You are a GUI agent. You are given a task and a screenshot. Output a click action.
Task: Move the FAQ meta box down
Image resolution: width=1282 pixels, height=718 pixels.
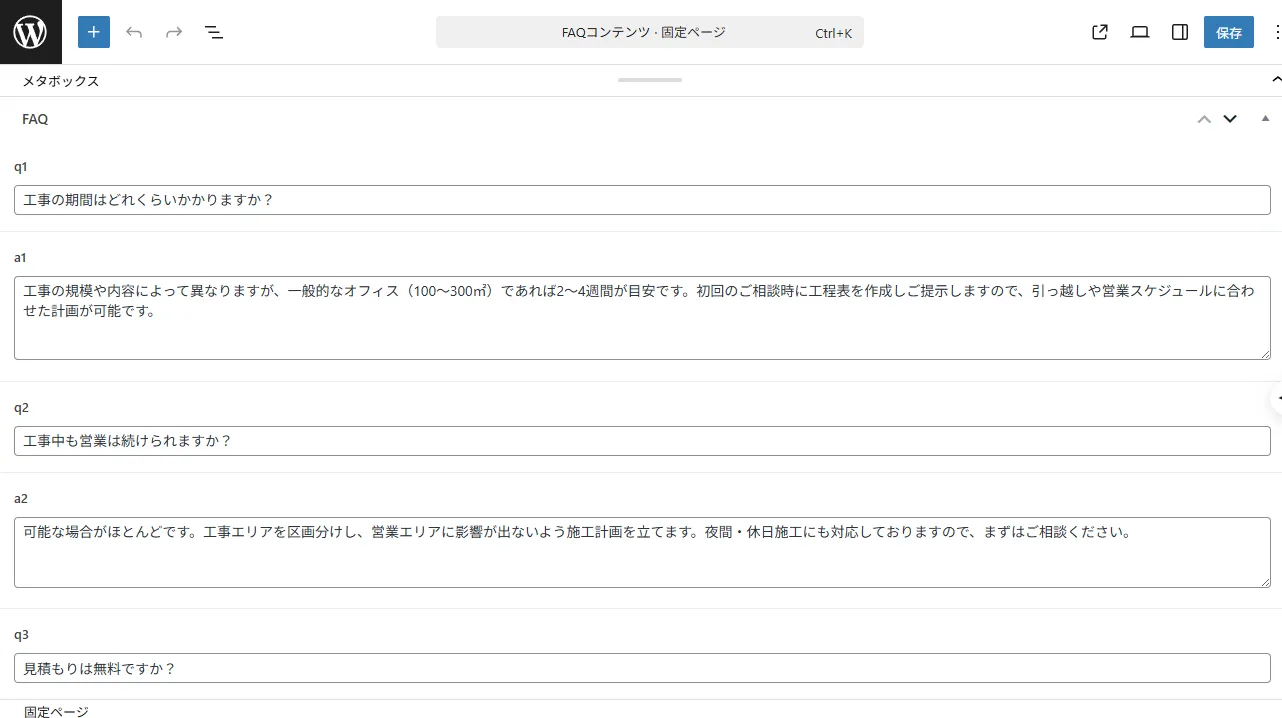1230,119
